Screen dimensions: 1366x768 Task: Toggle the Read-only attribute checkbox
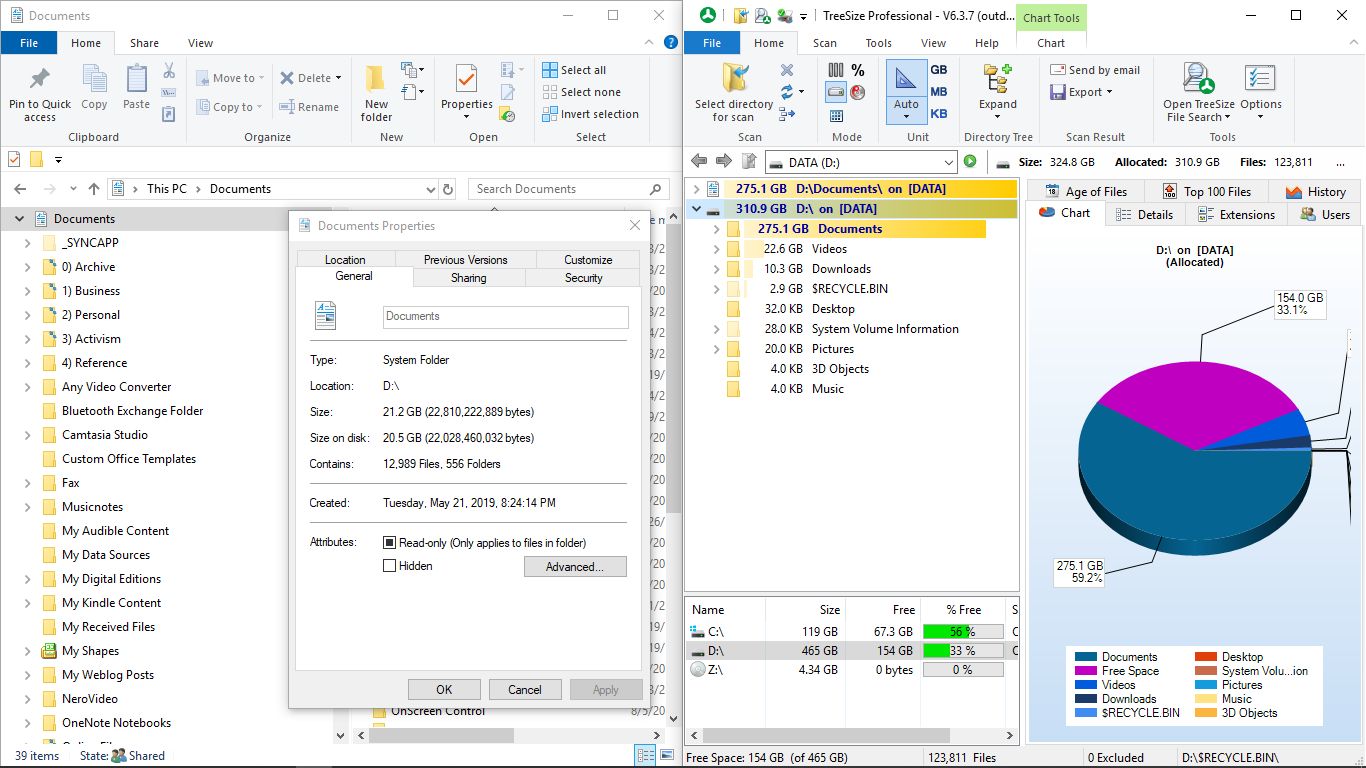click(390, 543)
